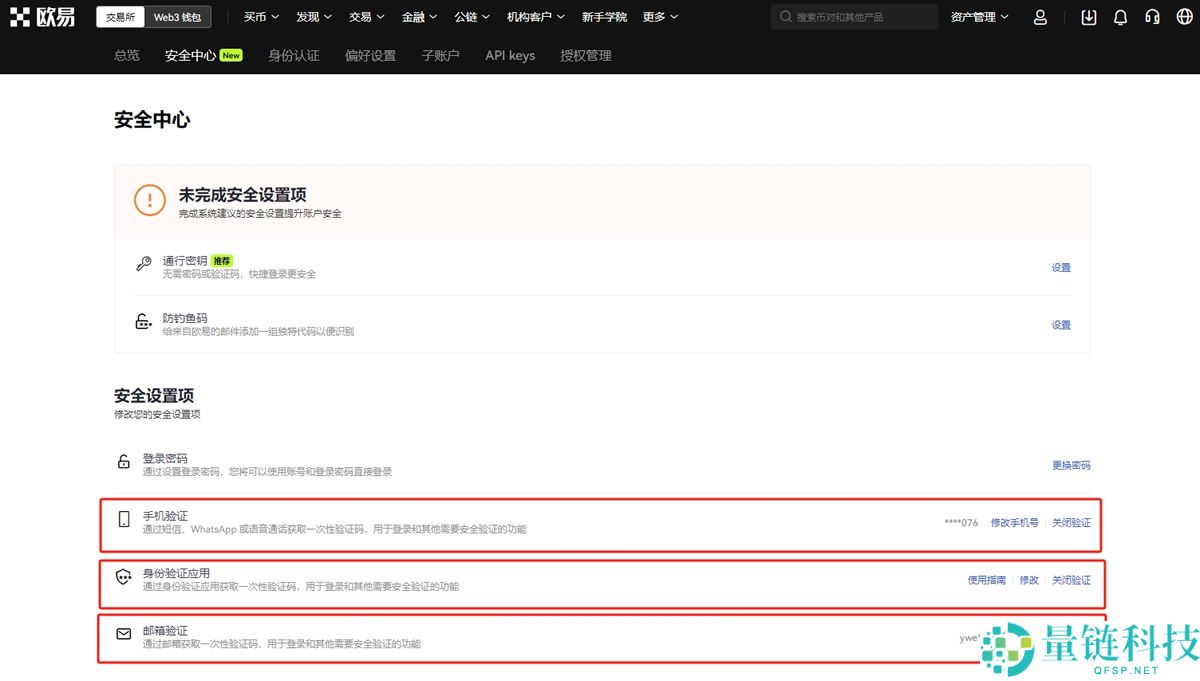Open the 交易 dropdown menu
Image resolution: width=1200 pixels, height=681 pixels.
click(x=366, y=16)
